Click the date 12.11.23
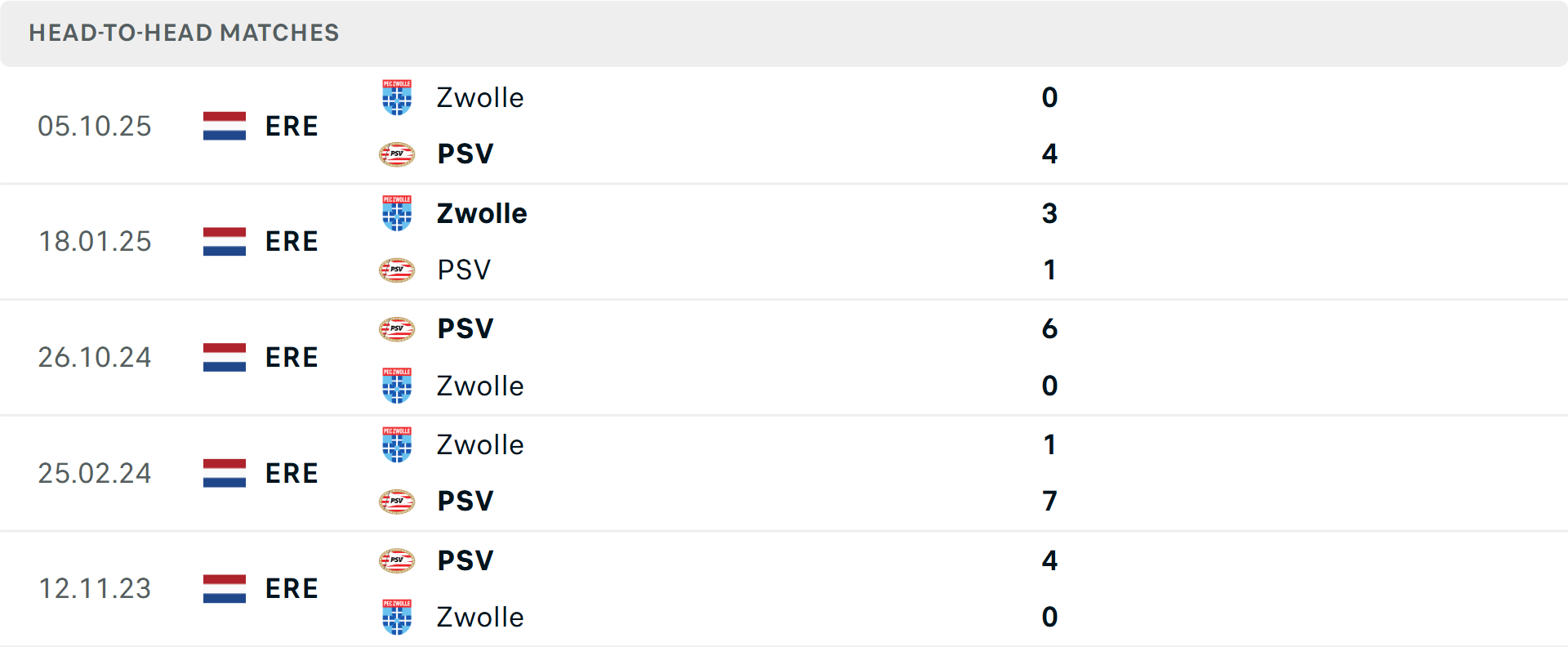 [x=95, y=588]
